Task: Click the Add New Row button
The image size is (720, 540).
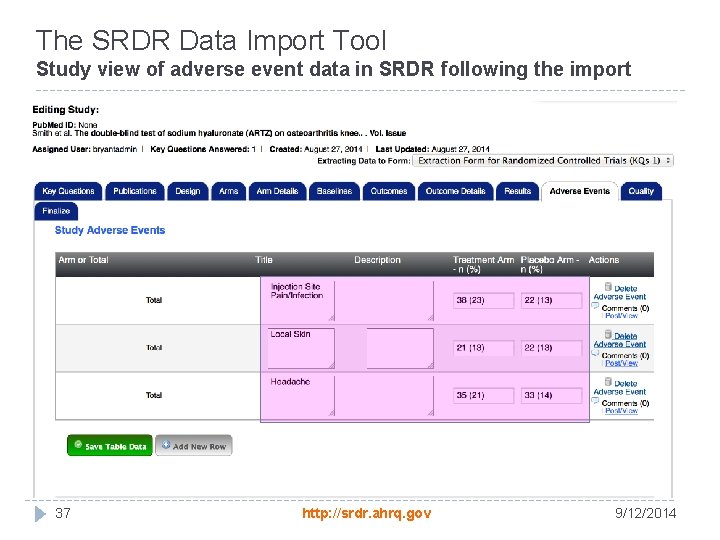Action: point(194,445)
